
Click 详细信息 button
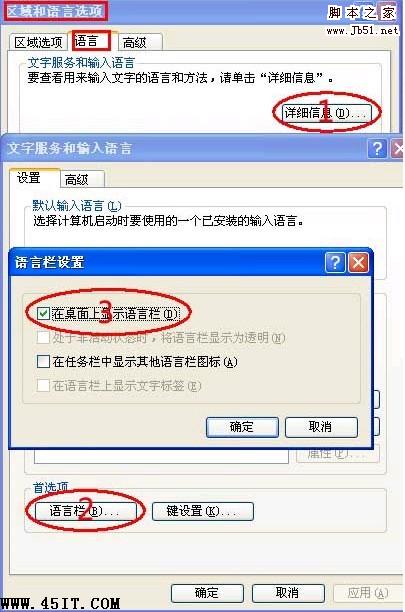[326, 113]
